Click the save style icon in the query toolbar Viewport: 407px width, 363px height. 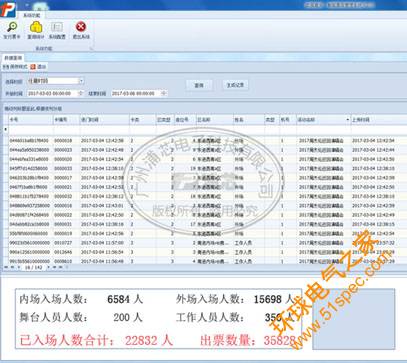click(5, 67)
